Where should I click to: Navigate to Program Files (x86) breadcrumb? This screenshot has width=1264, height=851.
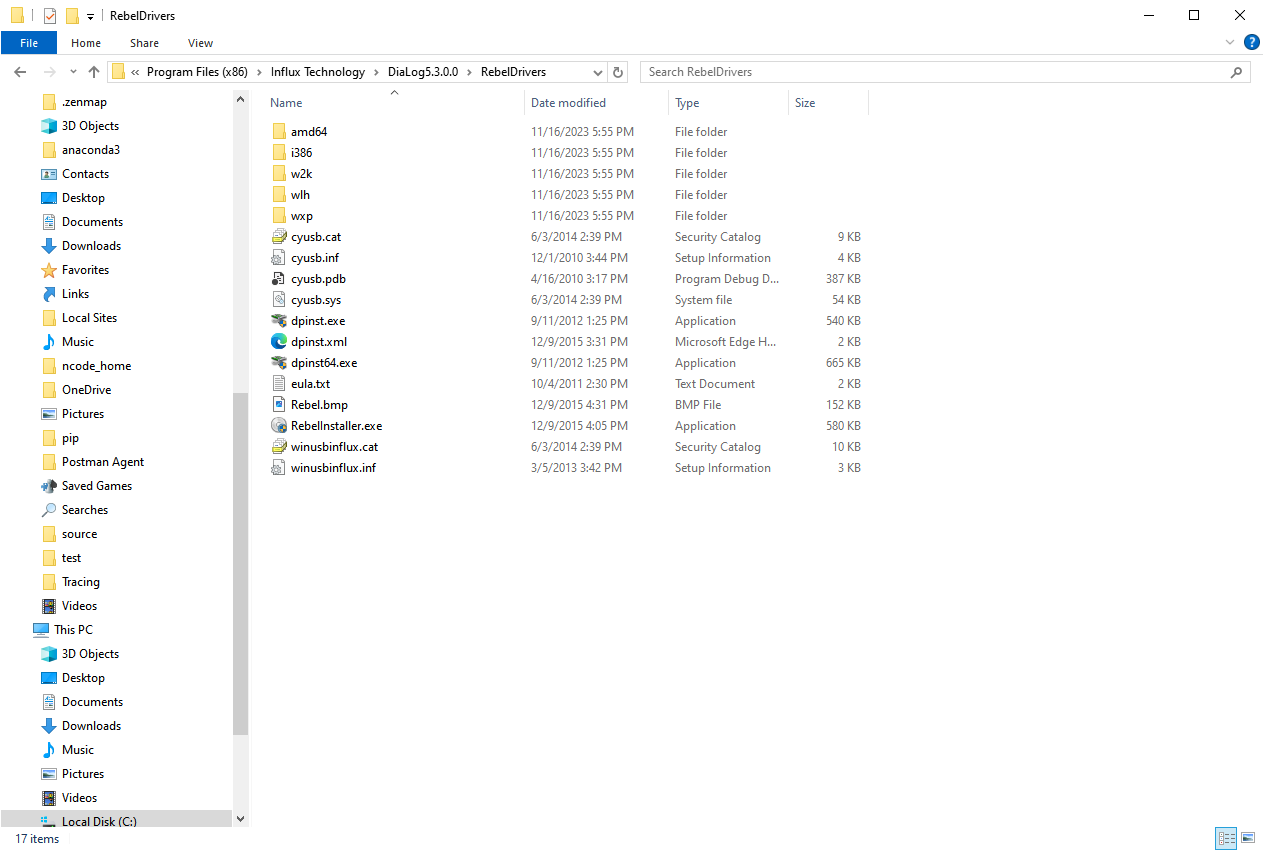[197, 72]
